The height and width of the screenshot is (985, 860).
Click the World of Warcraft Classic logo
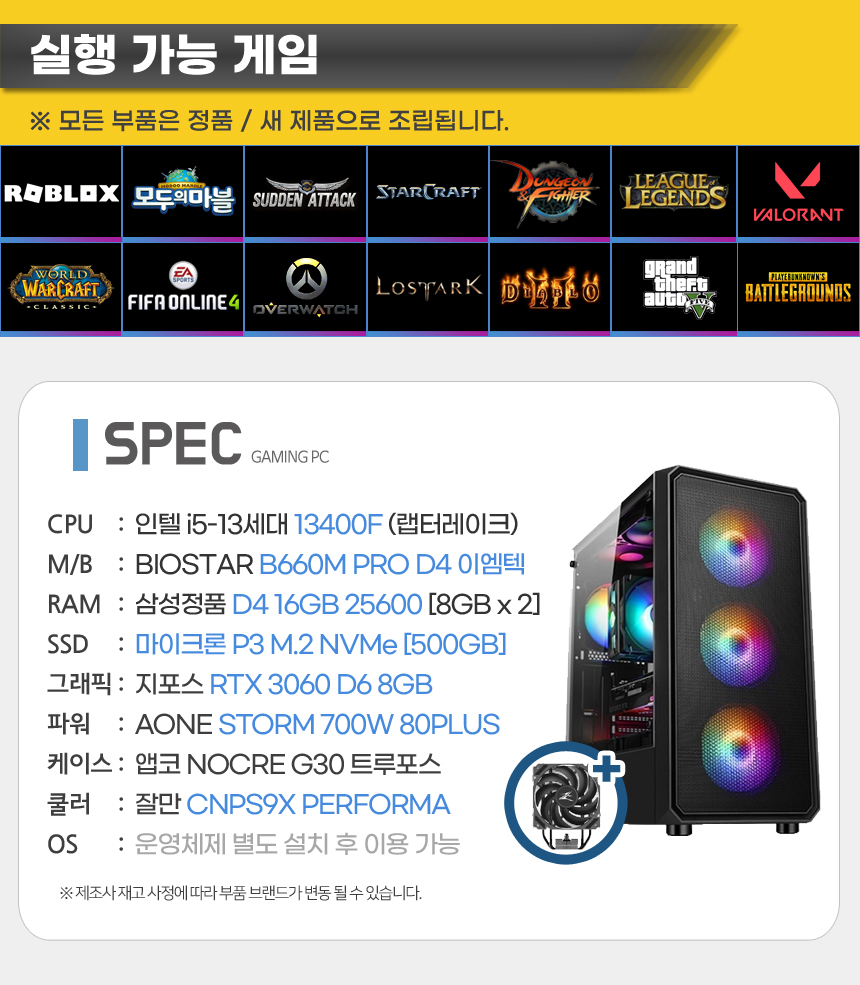coord(61,288)
